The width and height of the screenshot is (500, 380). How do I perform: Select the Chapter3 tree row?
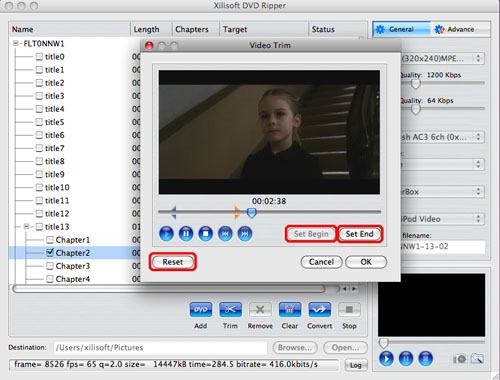[73, 266]
